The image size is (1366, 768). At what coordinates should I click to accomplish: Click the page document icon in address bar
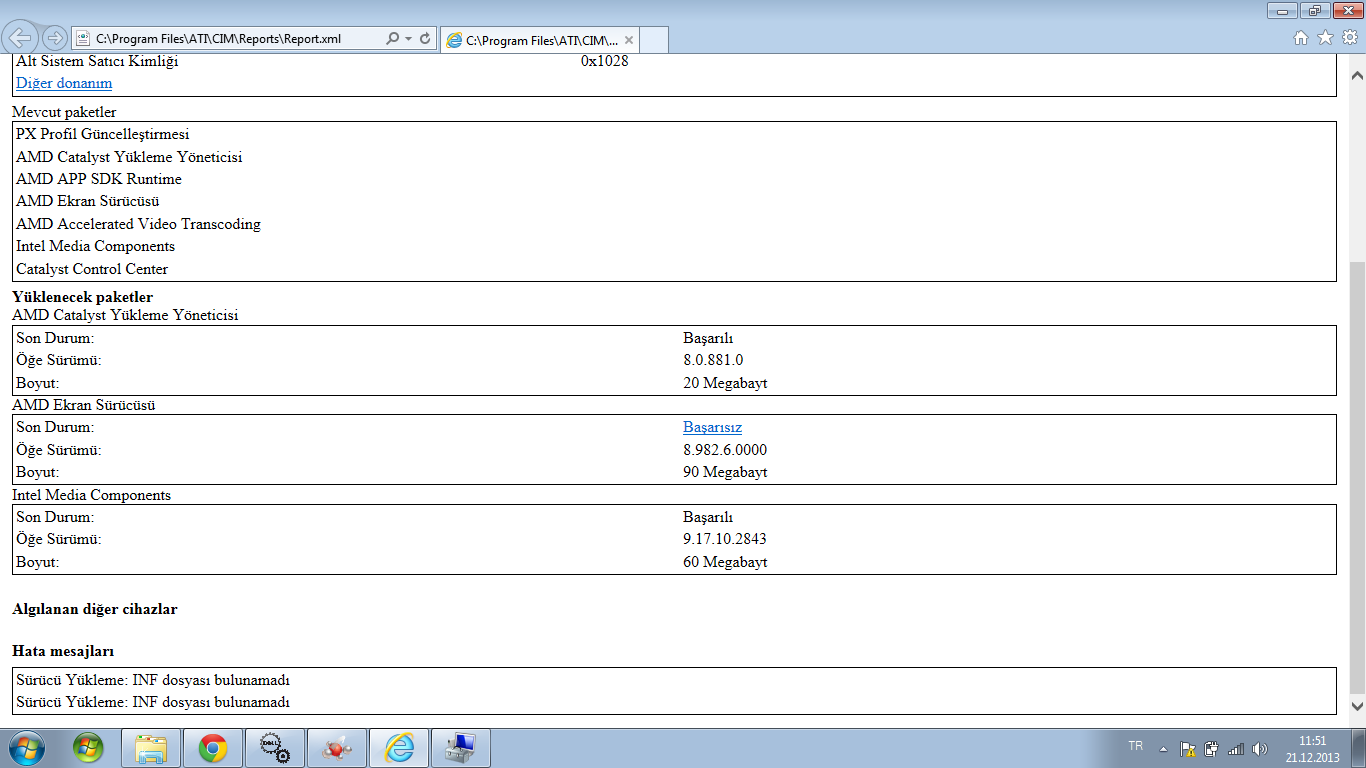[x=83, y=39]
